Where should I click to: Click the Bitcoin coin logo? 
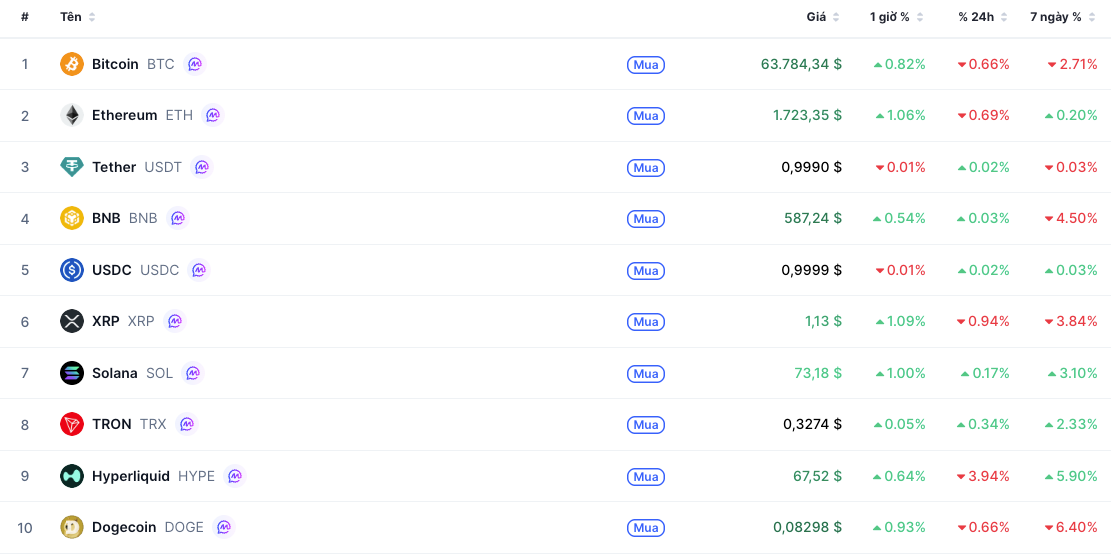coord(72,64)
